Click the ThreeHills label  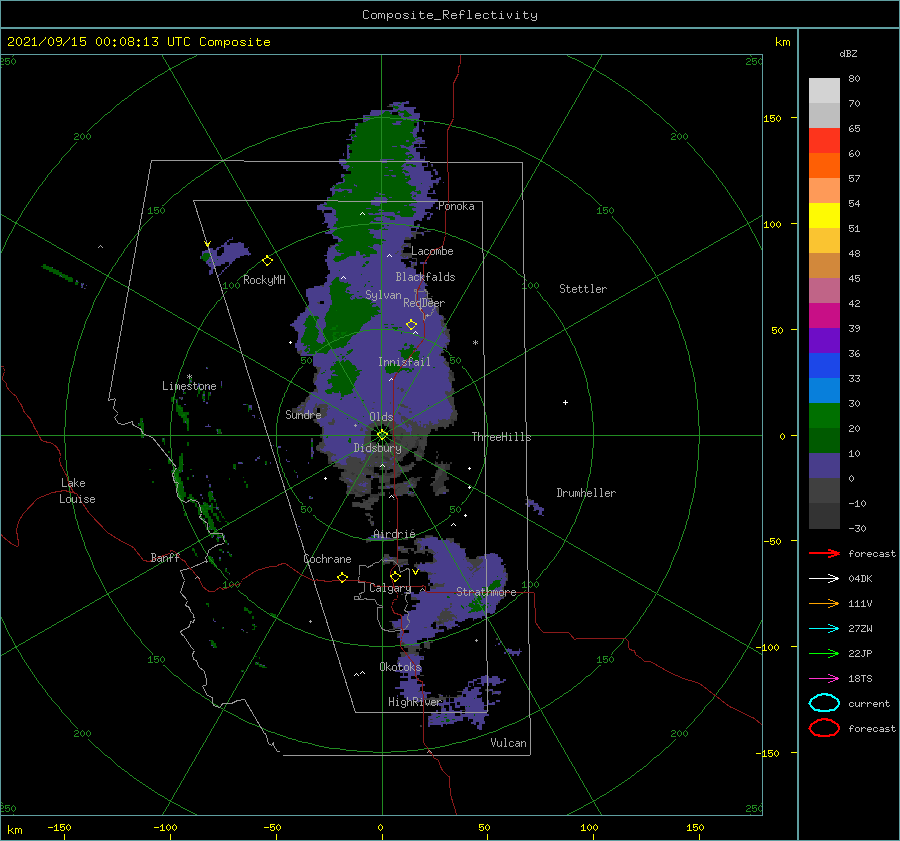click(501, 437)
